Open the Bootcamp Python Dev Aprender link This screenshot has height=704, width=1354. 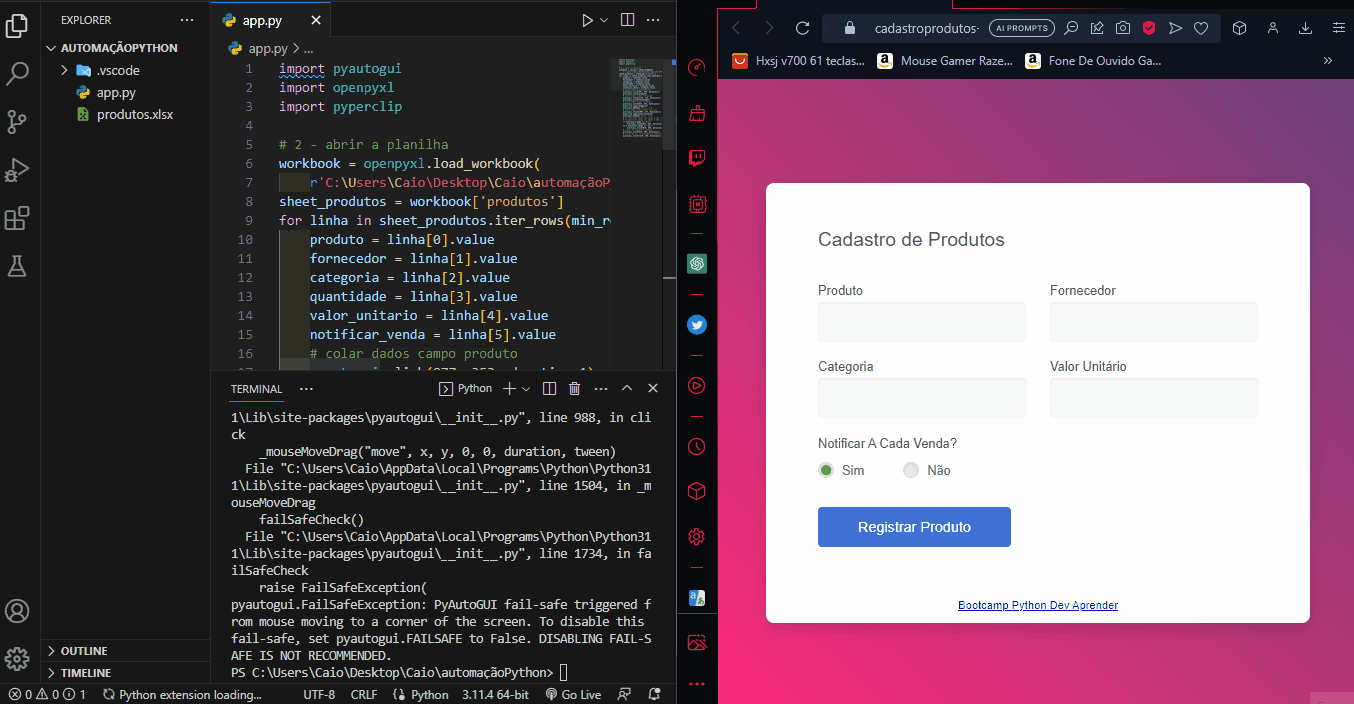(1037, 604)
